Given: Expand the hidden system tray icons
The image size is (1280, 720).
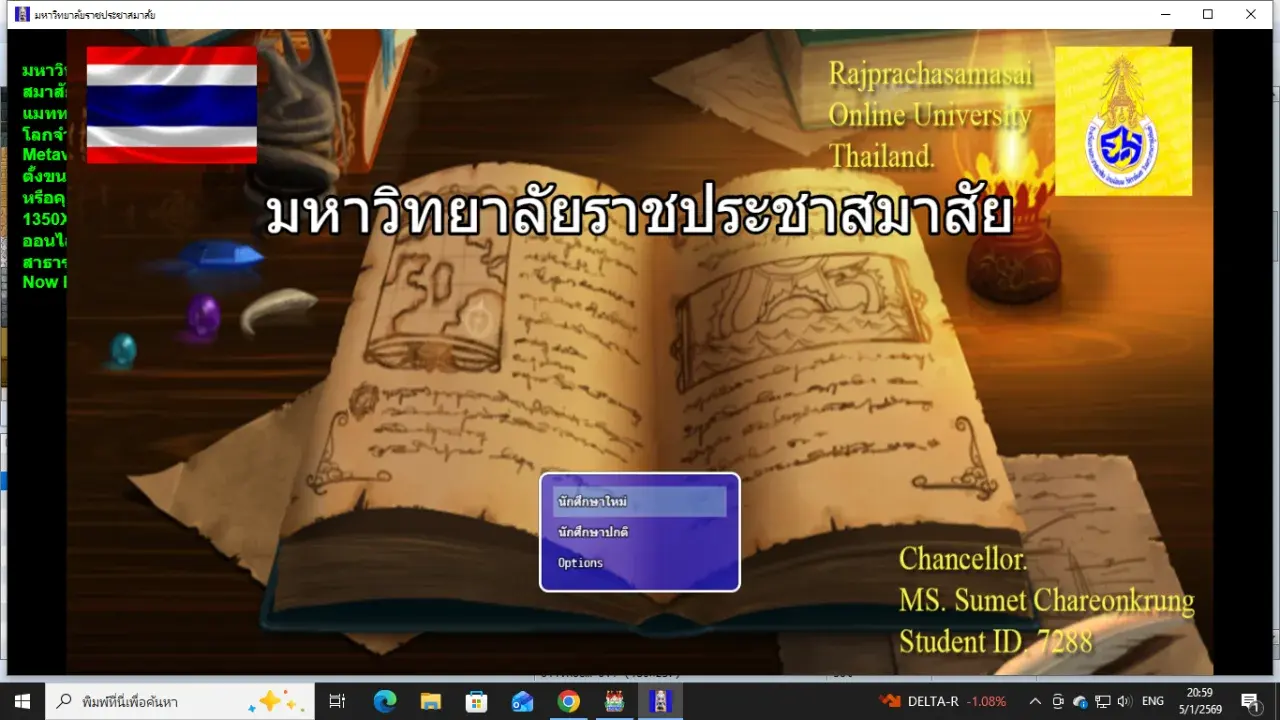Looking at the screenshot, I should coord(1035,701).
